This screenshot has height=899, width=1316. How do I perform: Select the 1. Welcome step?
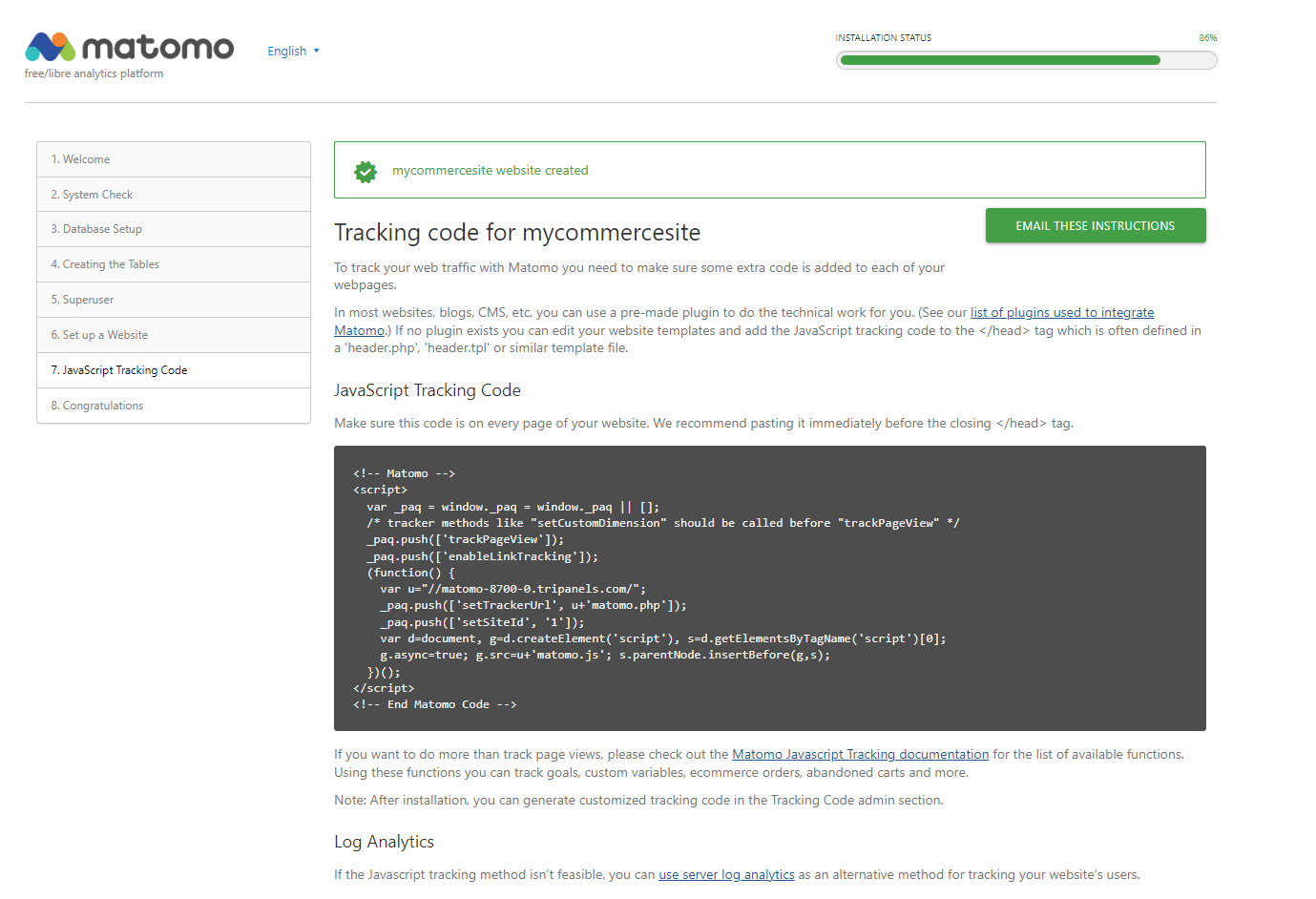point(174,159)
